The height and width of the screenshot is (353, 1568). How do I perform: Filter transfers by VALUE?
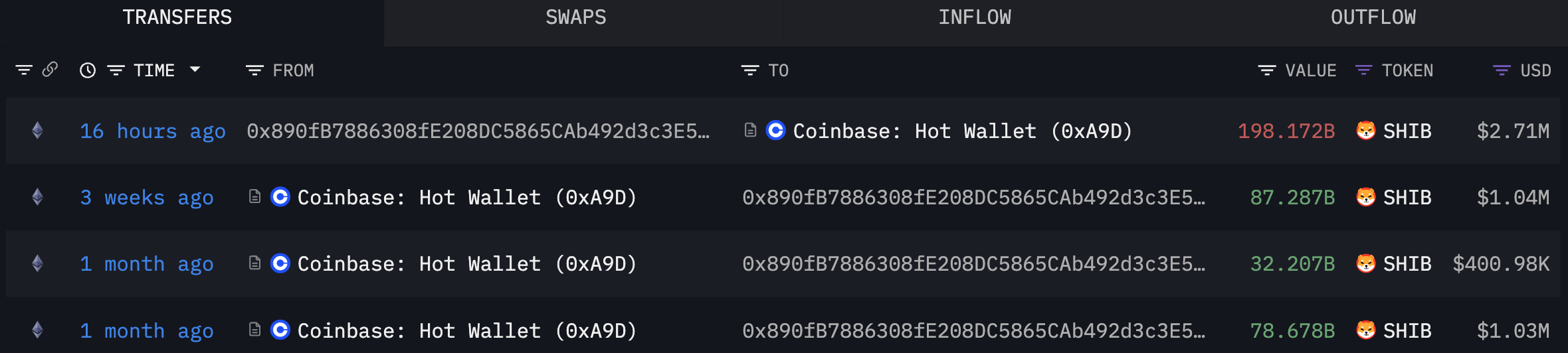[1267, 70]
